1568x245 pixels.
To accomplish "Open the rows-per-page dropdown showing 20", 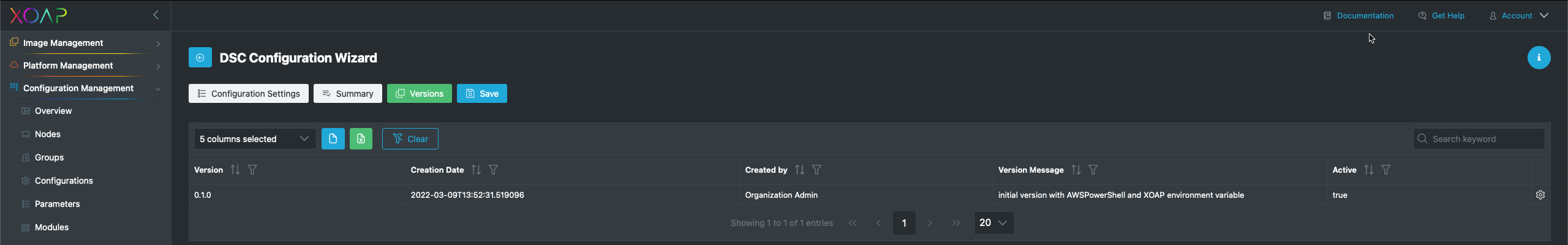I will pyautogui.click(x=993, y=223).
